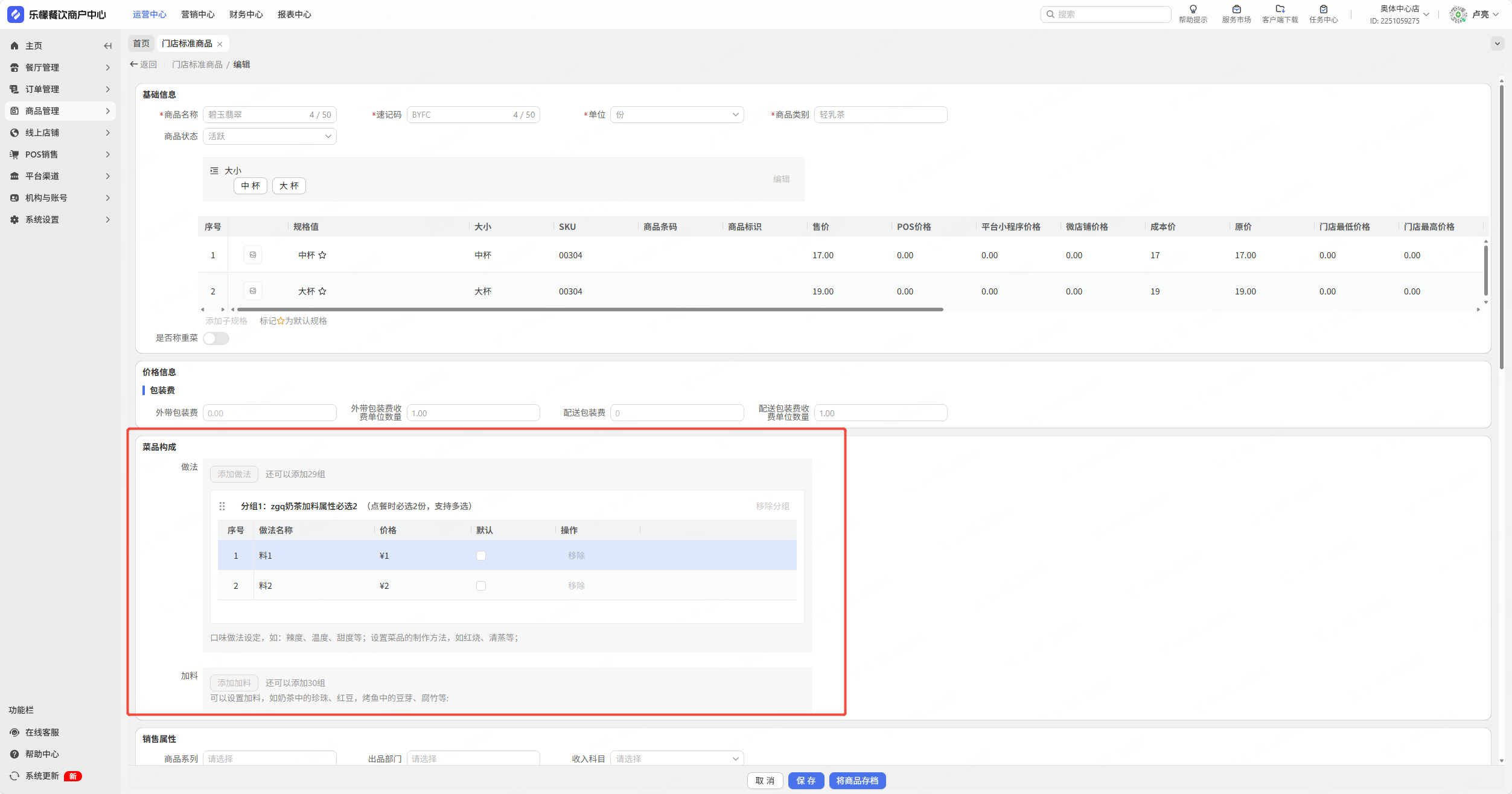Click the 客户端下载 download icon
Screen dimensions: 1512x794
pos(1280,10)
